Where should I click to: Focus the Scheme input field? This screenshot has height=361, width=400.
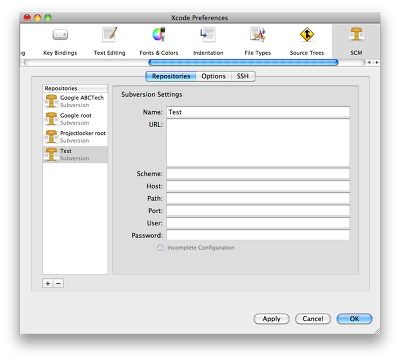pyautogui.click(x=258, y=174)
